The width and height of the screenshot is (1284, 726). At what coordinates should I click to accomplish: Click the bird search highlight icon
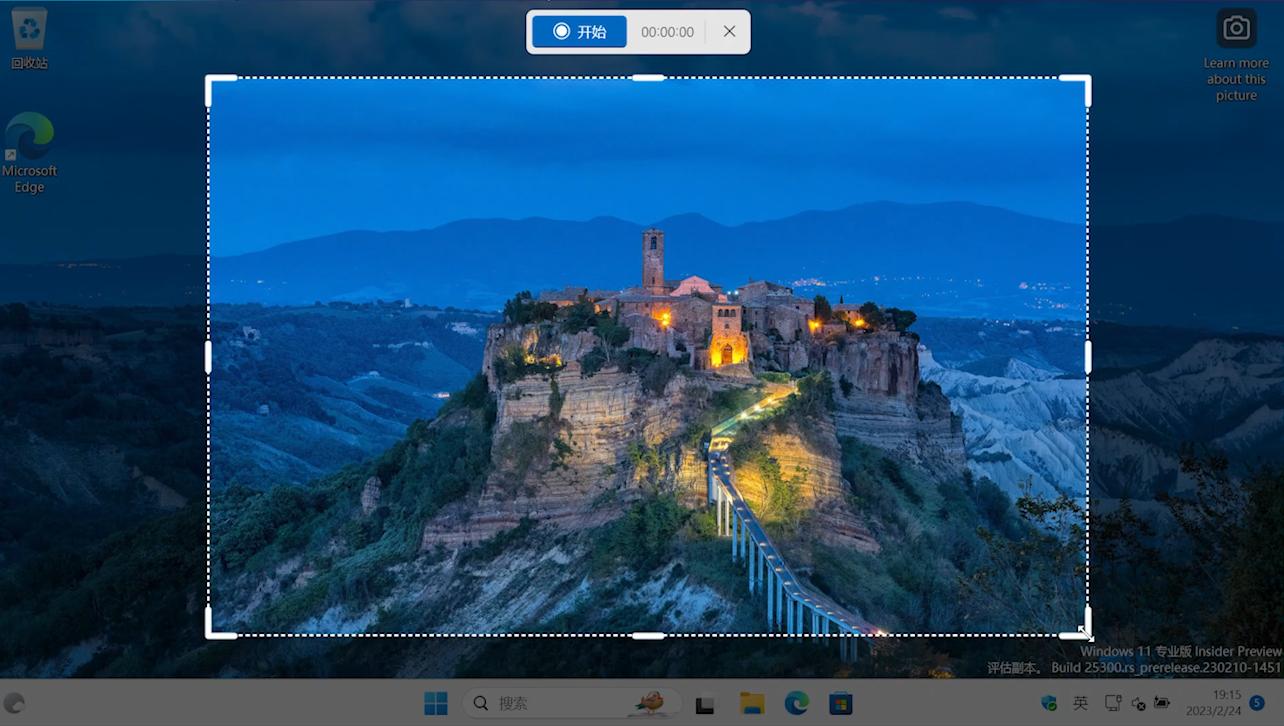coord(650,703)
